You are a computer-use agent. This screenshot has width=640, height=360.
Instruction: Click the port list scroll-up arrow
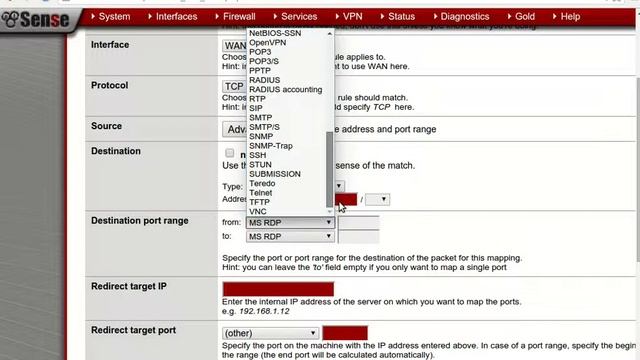tap(329, 33)
